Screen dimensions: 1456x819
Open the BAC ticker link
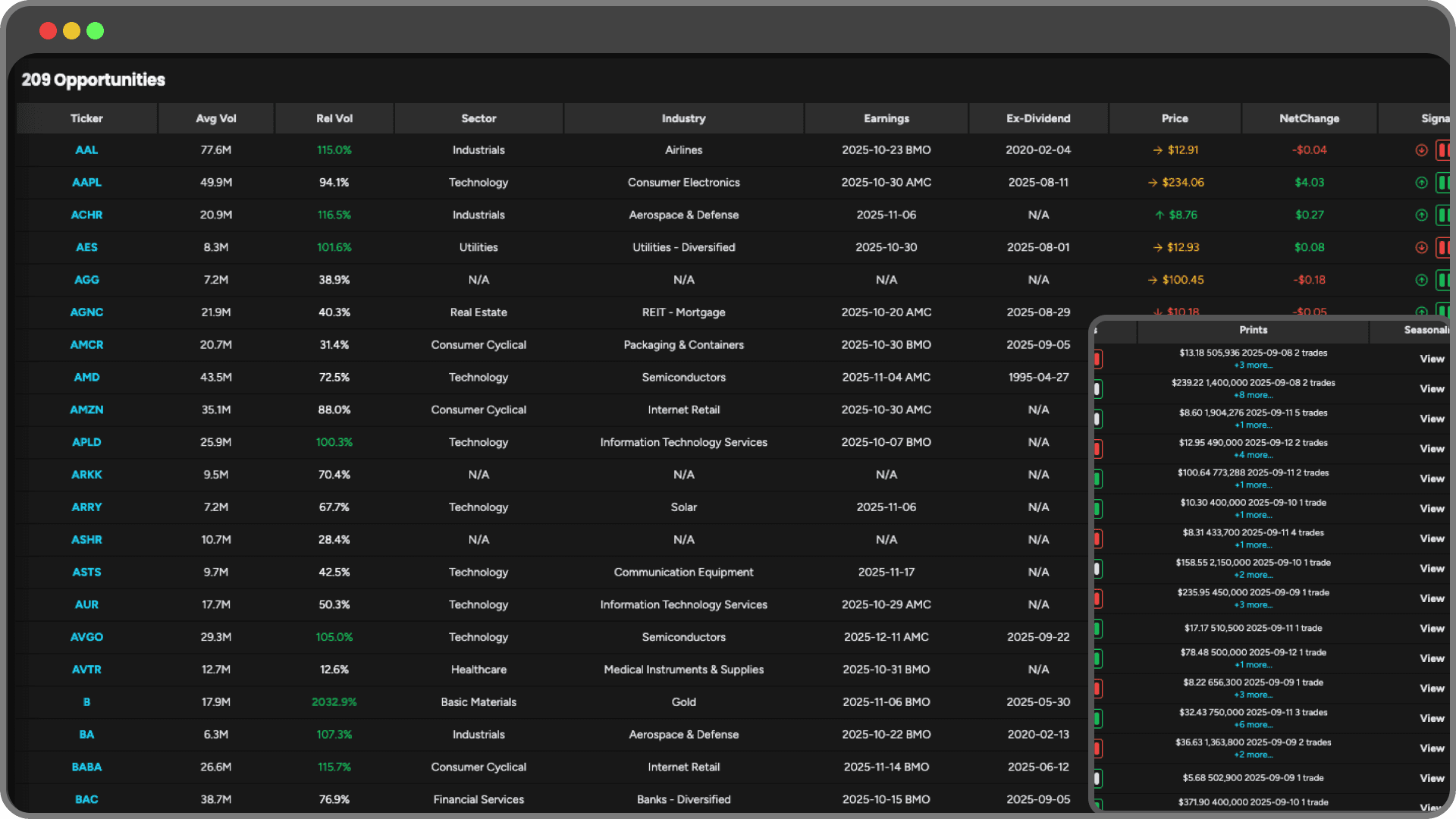point(86,800)
